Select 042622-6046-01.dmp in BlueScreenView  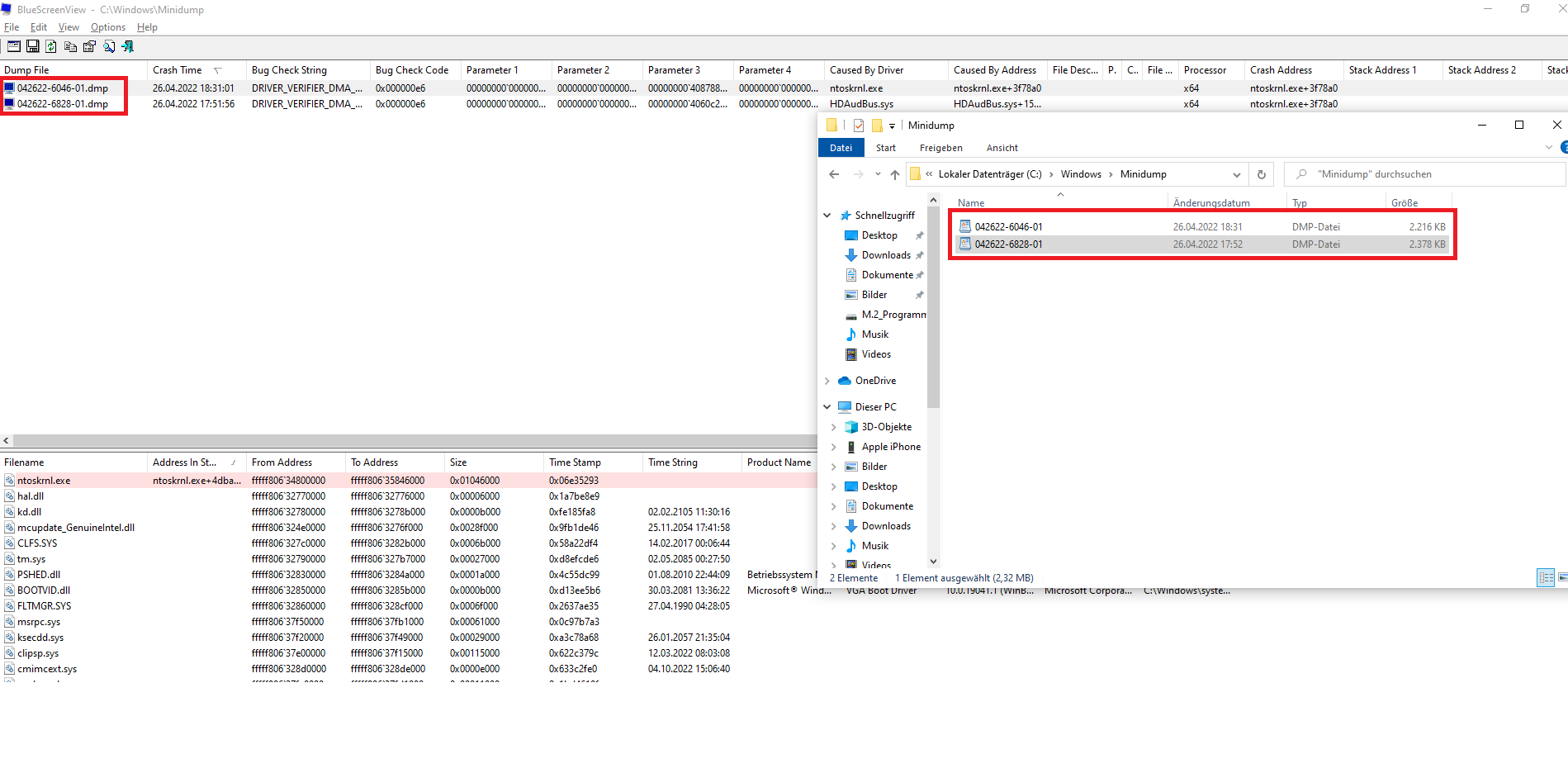click(63, 88)
